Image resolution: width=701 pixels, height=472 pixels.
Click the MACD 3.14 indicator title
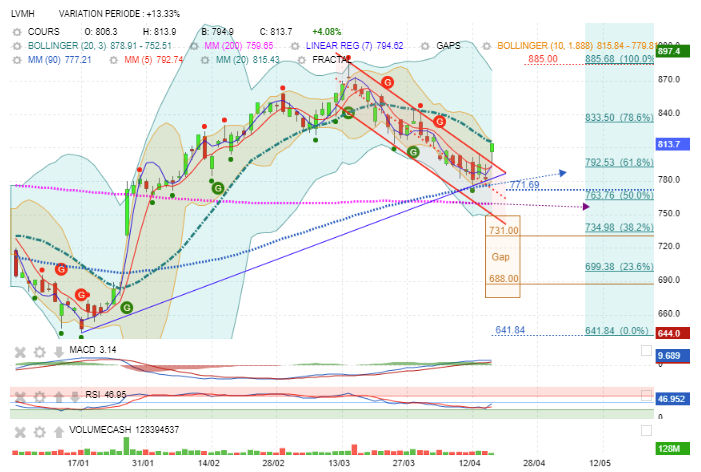click(93, 350)
